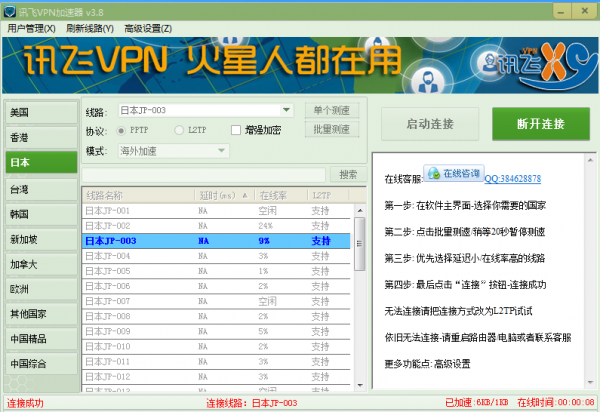This screenshot has height=412, width=600.
Task: Focus the route search input field
Action: (x=204, y=175)
